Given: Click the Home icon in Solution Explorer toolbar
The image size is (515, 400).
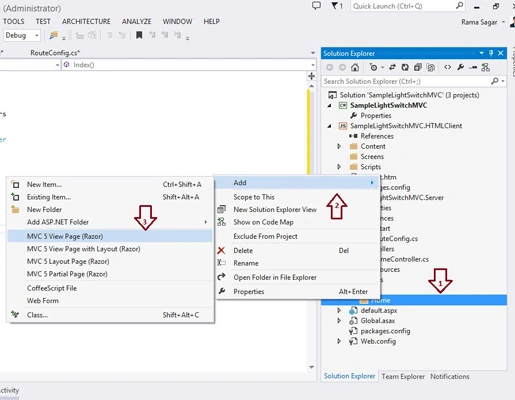Looking at the screenshot, I should tap(355, 67).
